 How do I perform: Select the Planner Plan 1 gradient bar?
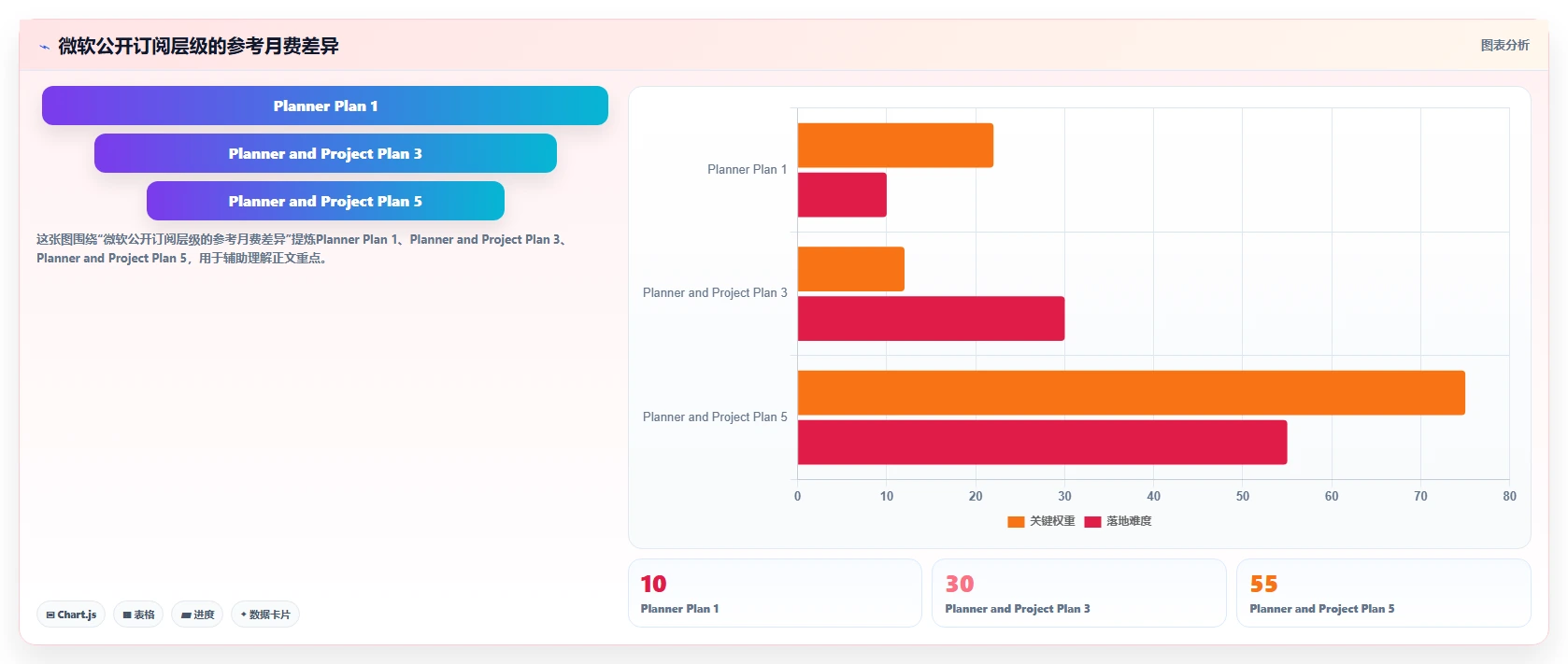point(325,106)
